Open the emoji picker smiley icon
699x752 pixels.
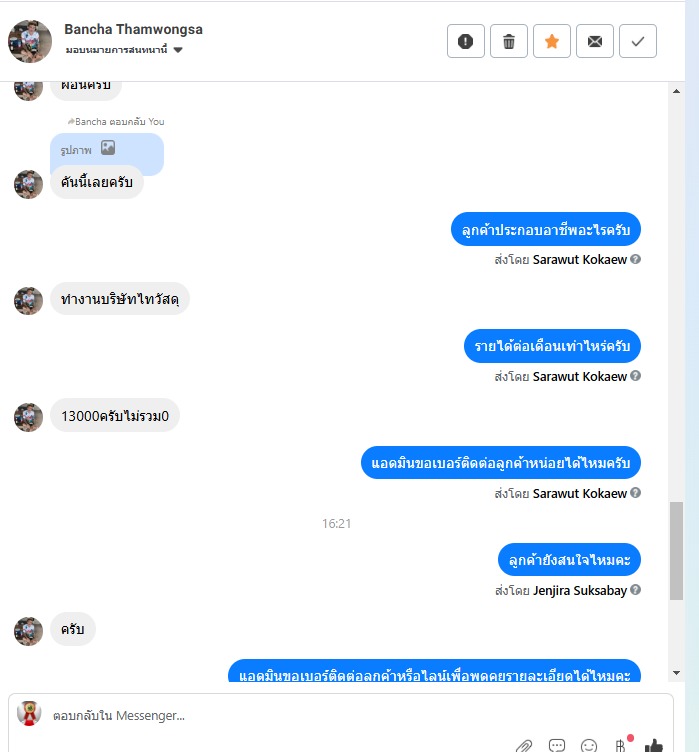(x=589, y=745)
